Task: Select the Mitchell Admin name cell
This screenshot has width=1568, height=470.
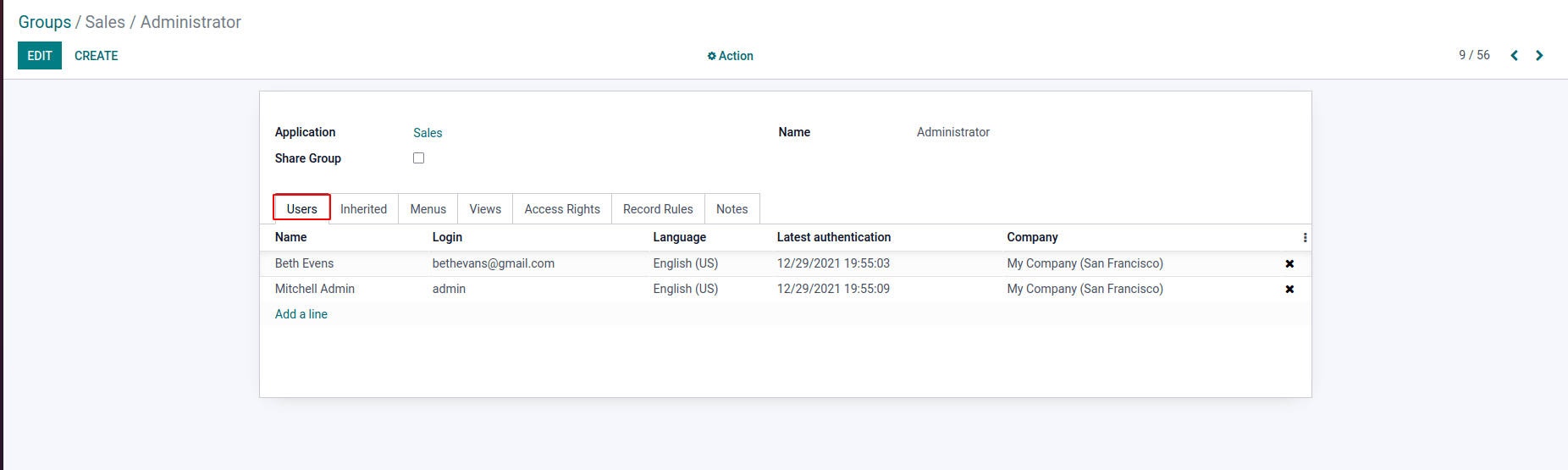Action: [x=315, y=289]
